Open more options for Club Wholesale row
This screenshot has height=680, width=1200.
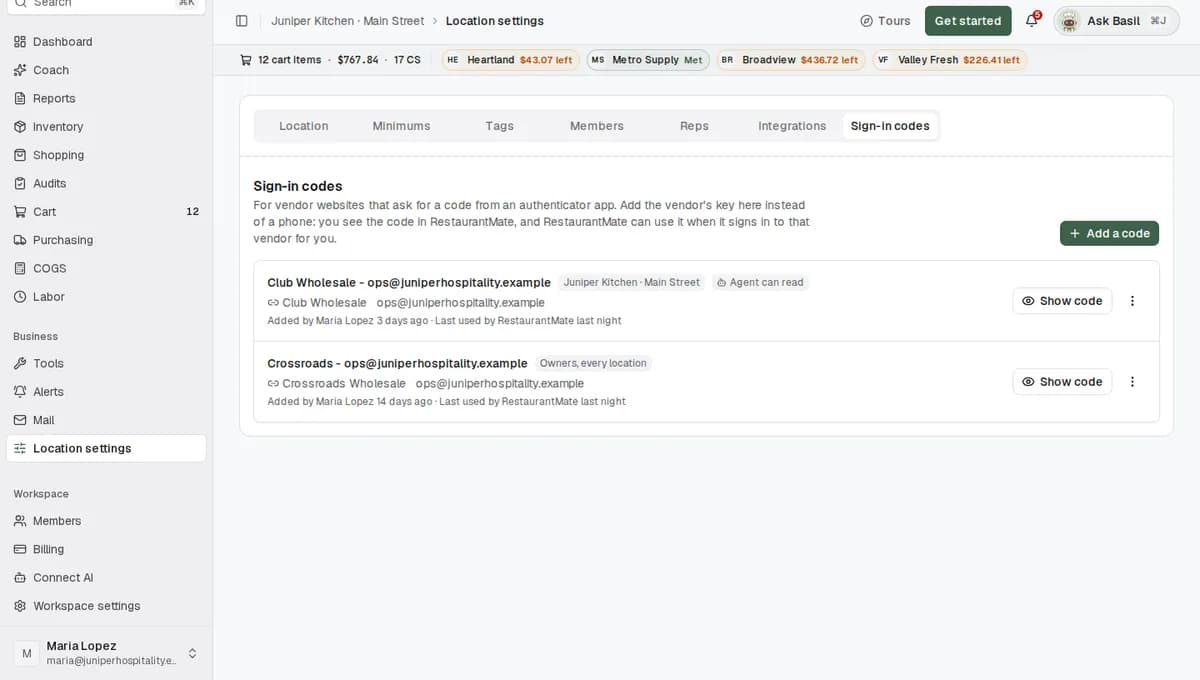click(x=1132, y=301)
